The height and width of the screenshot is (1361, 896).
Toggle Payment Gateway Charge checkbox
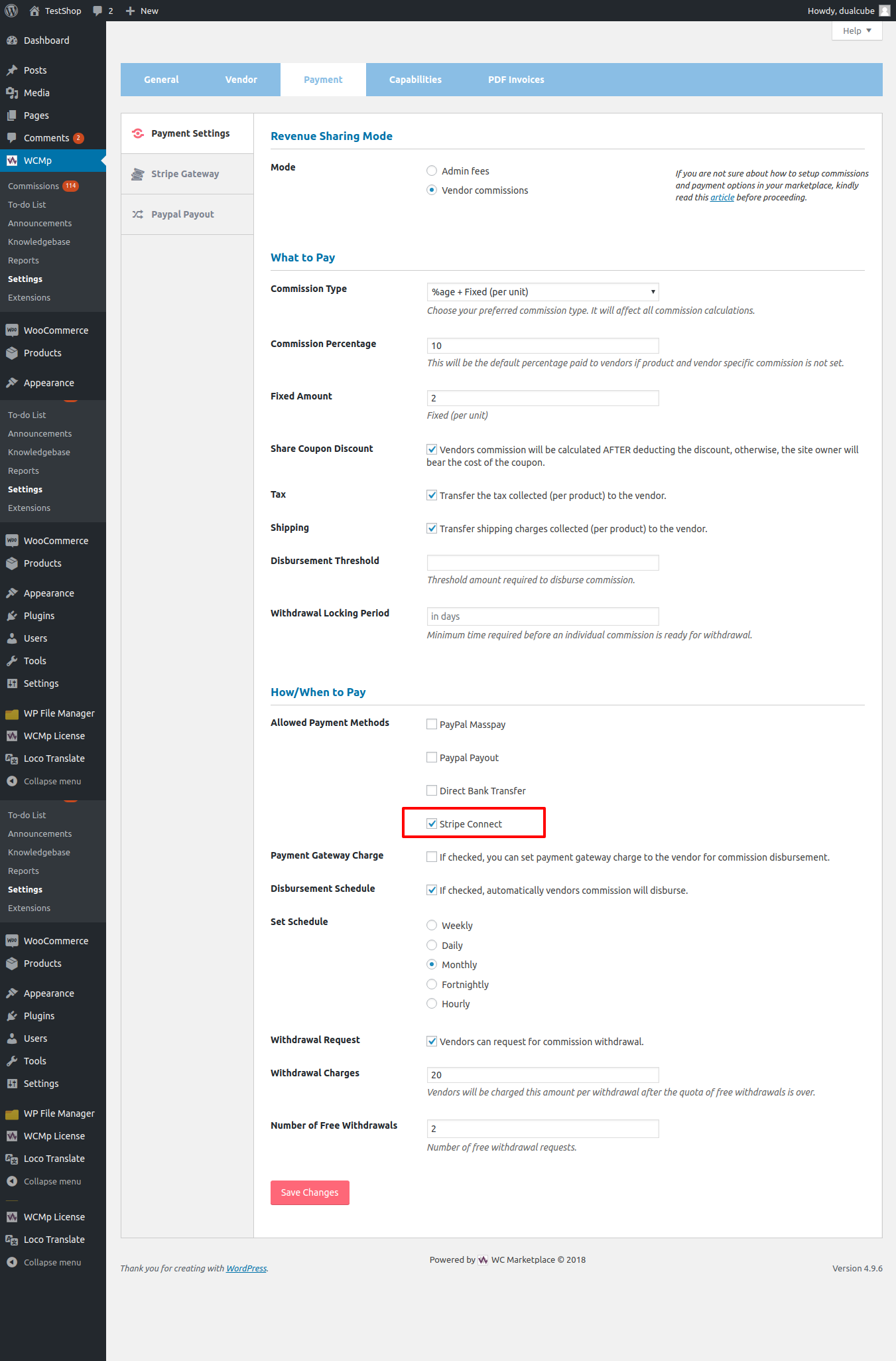point(432,857)
